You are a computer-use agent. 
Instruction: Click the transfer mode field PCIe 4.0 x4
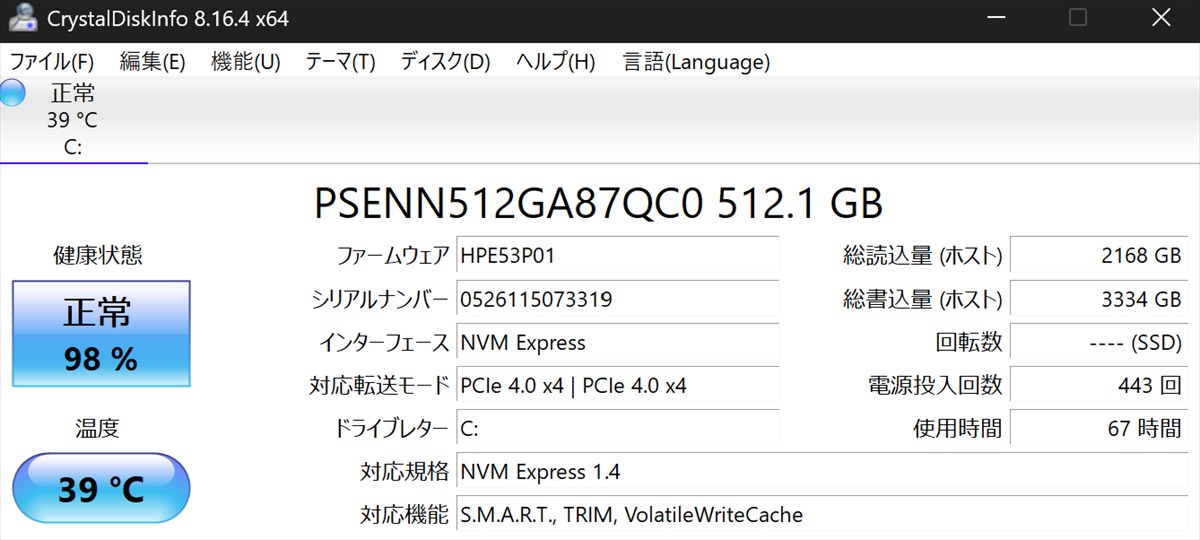pyautogui.click(x=618, y=385)
